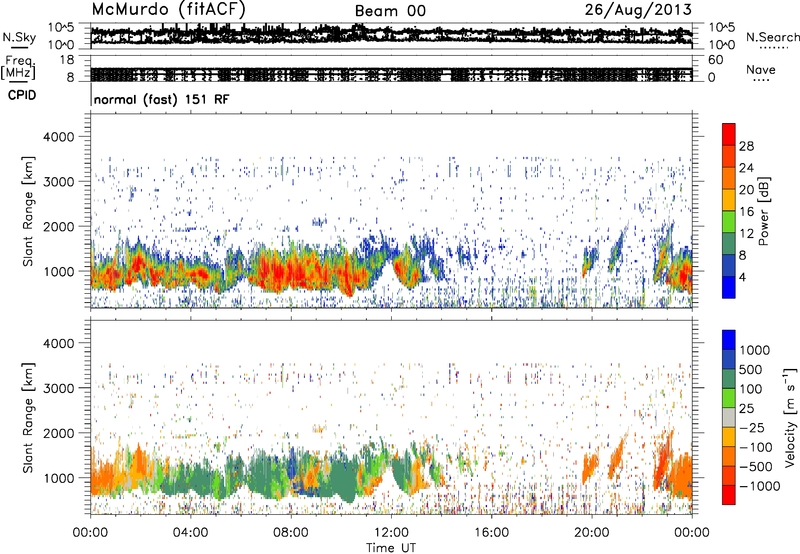The width and height of the screenshot is (800, 554).
Task: Click the N.Sky legend label
Action: tap(19, 37)
